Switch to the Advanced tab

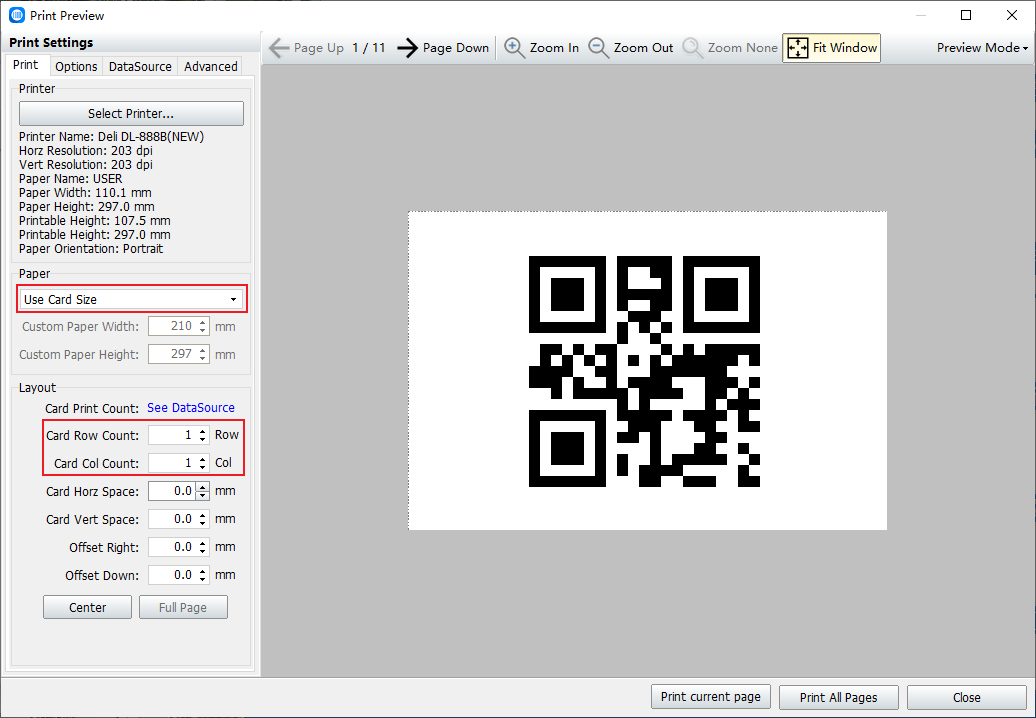(x=211, y=67)
